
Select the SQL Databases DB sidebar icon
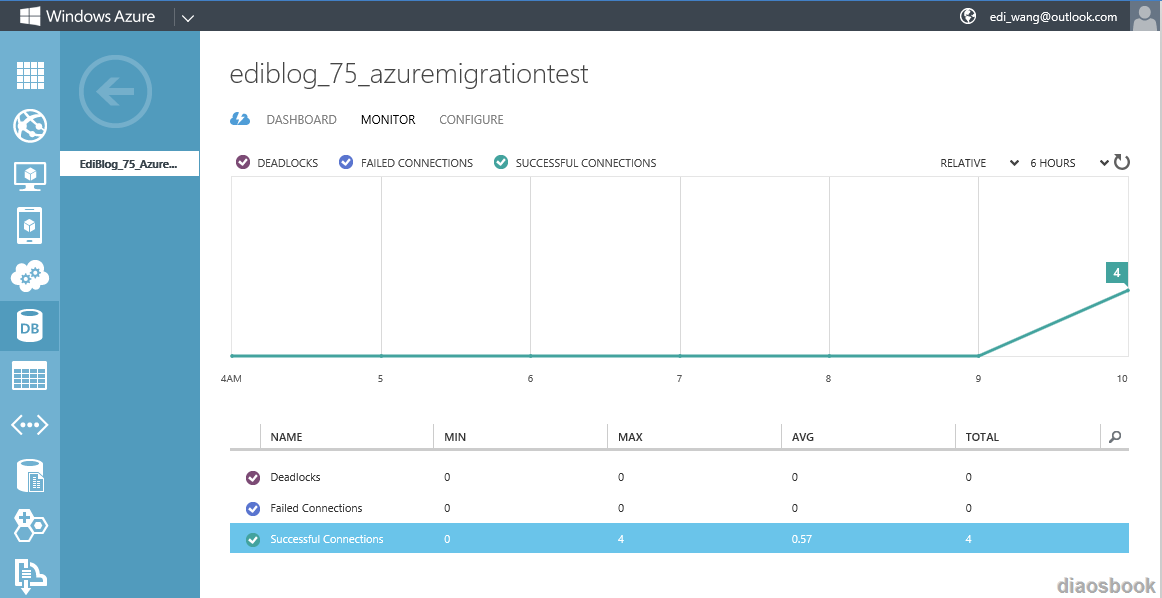(x=30, y=326)
